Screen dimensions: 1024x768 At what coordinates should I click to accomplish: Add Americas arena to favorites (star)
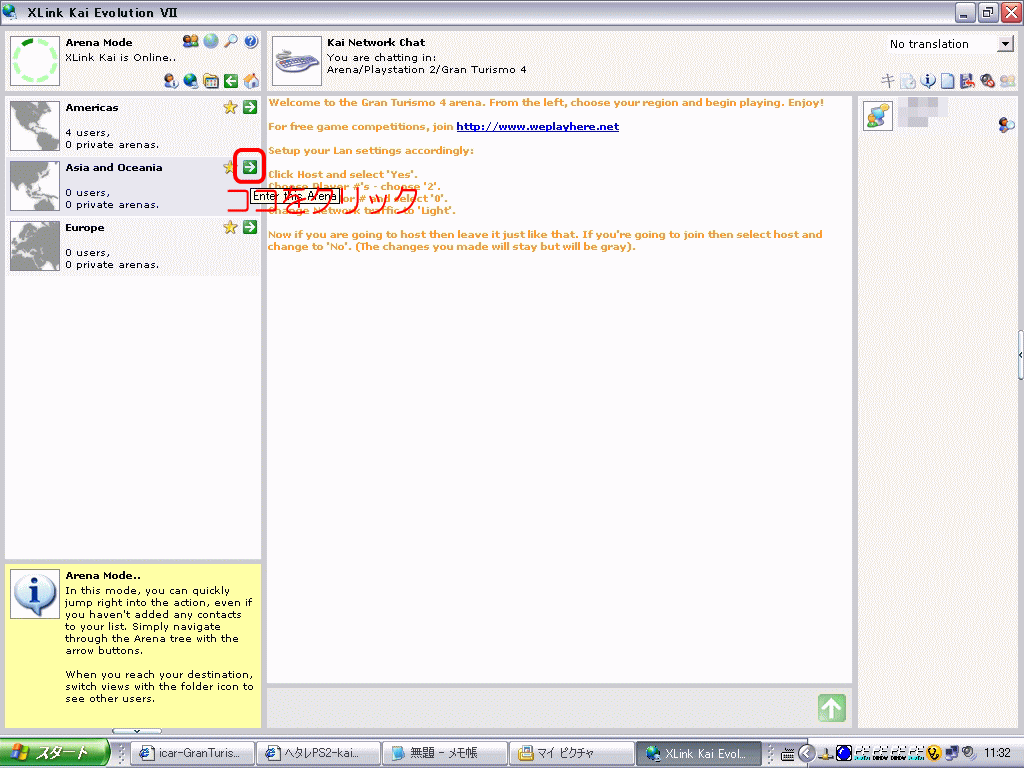[230, 107]
